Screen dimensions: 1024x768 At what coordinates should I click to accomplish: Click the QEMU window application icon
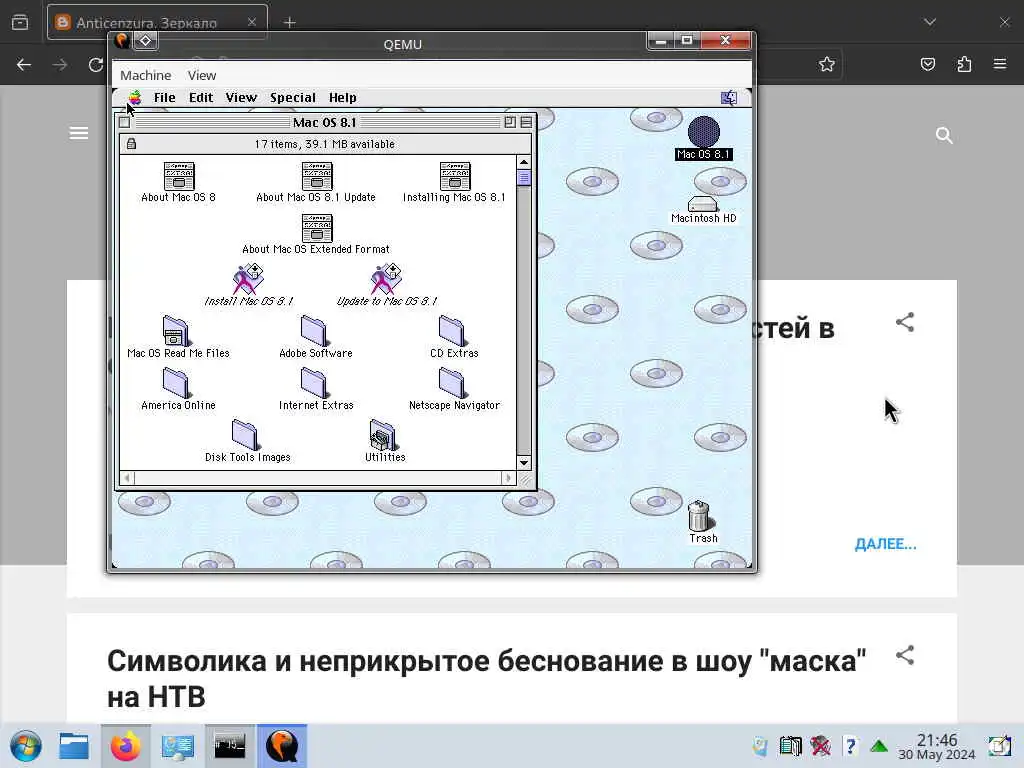[122, 40]
